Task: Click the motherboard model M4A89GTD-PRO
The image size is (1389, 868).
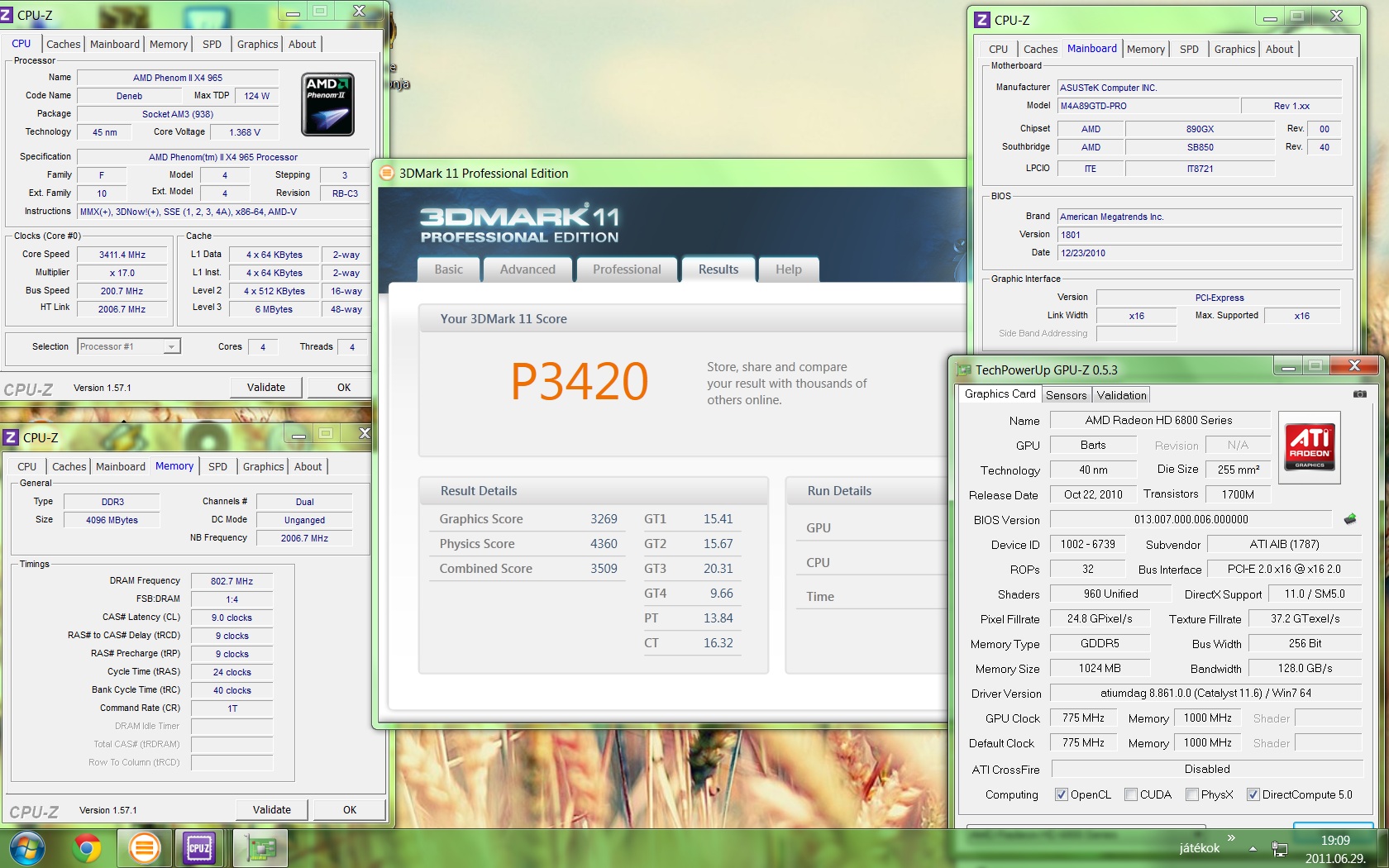Action: point(1149,106)
